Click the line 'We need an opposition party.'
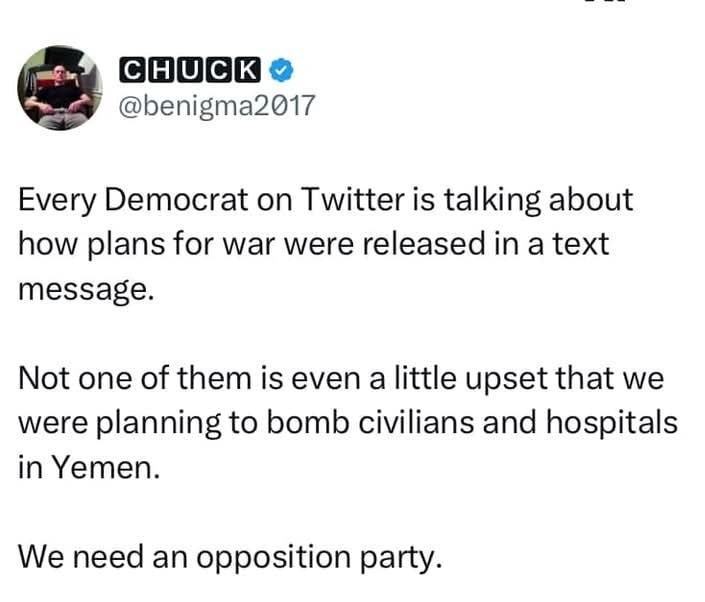 229,556
